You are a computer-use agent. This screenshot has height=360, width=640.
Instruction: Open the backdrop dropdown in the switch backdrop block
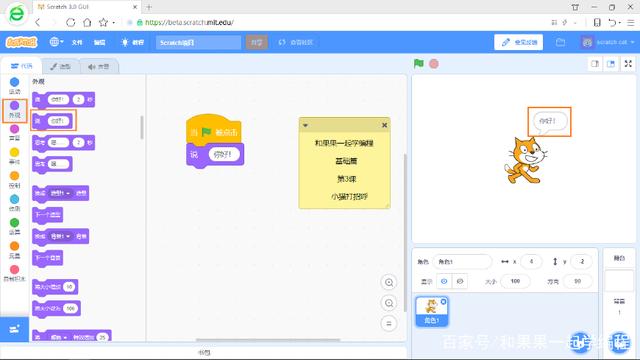pos(60,236)
